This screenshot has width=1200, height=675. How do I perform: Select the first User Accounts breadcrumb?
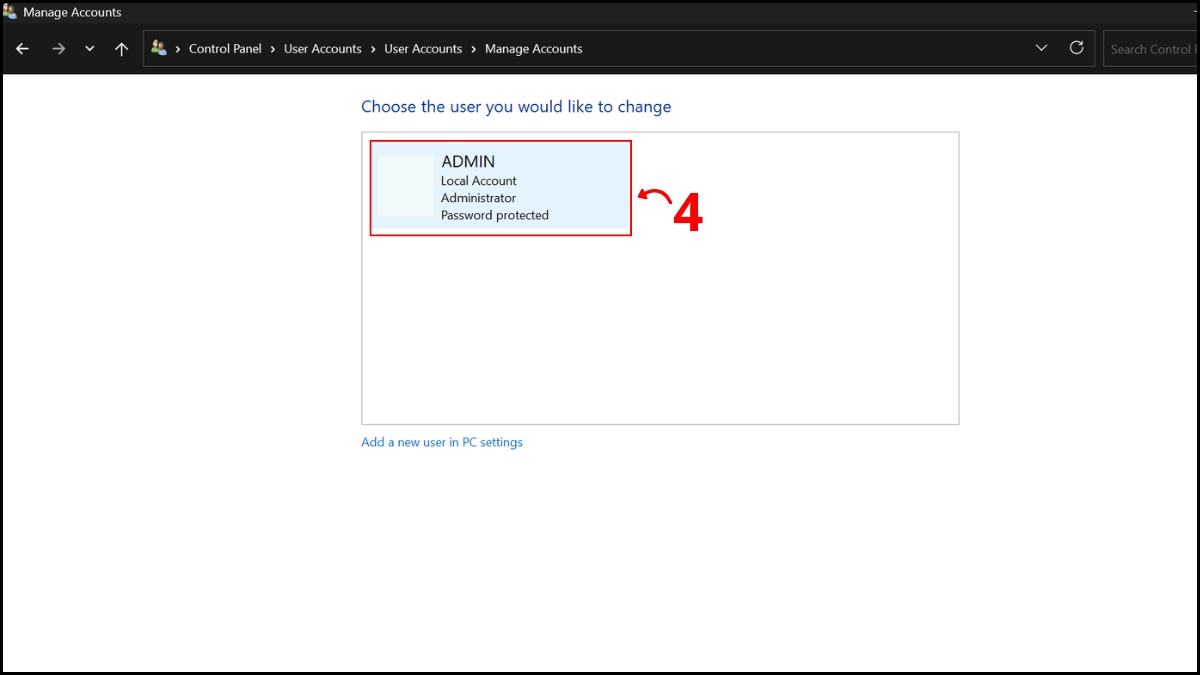pos(323,48)
